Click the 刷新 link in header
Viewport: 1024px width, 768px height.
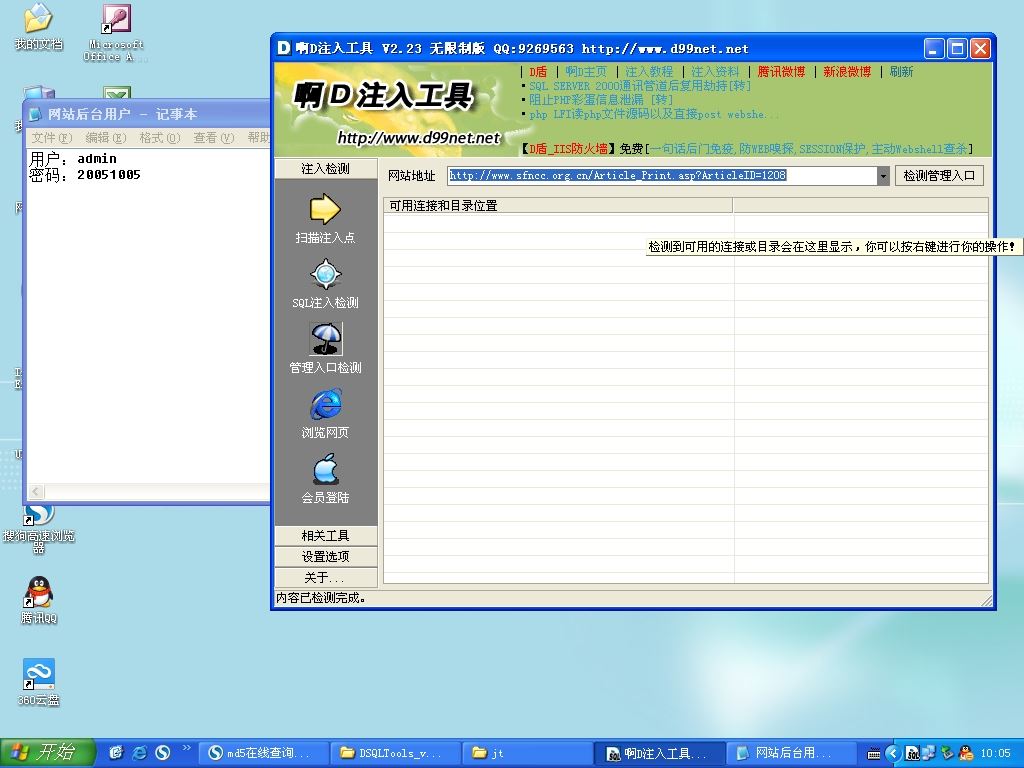[901, 72]
